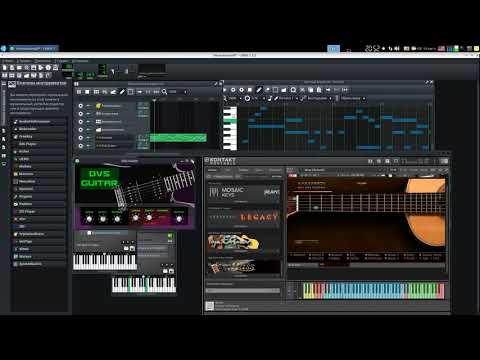Open the Mosaic Keys library in Kontakt

point(243,193)
